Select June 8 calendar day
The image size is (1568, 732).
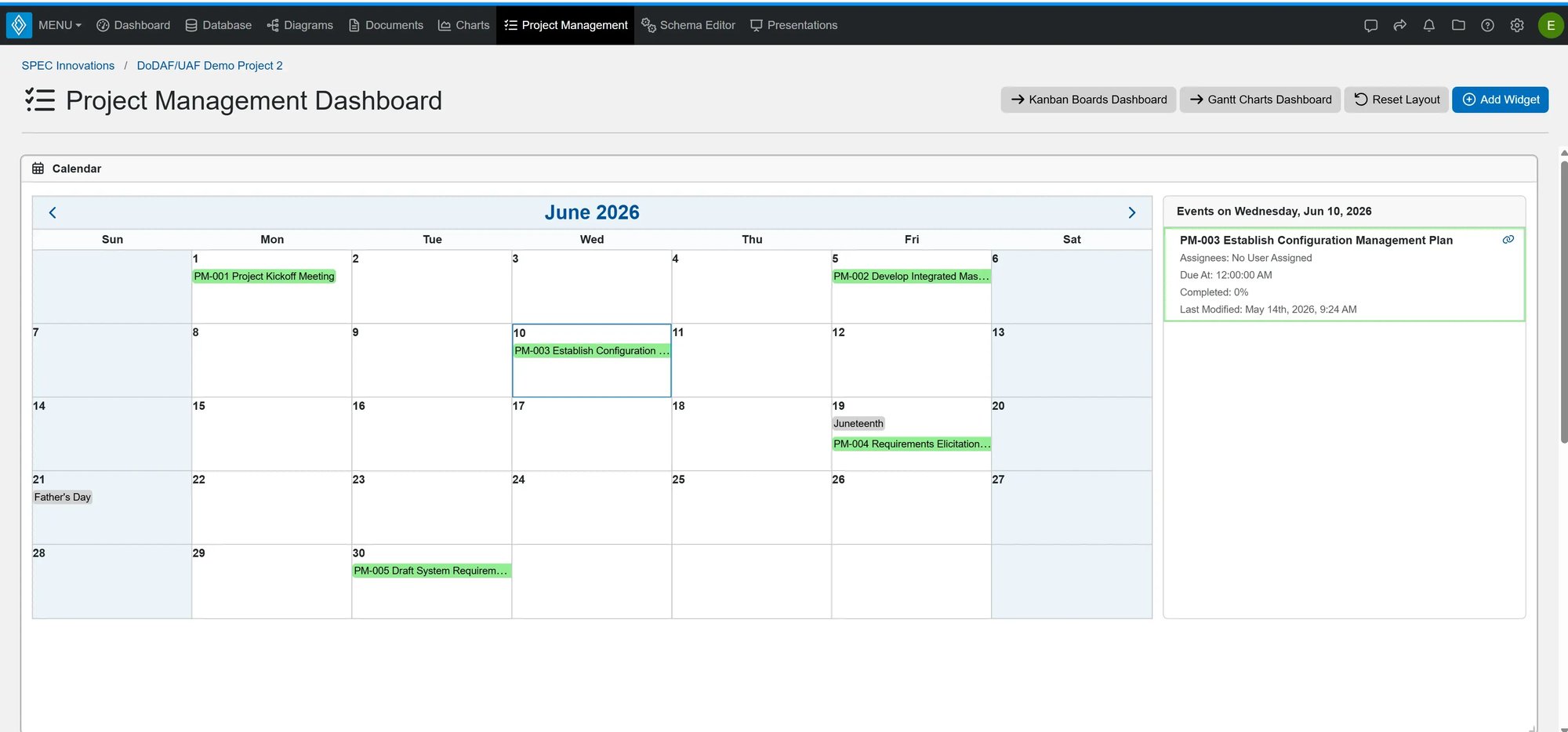[271, 360]
